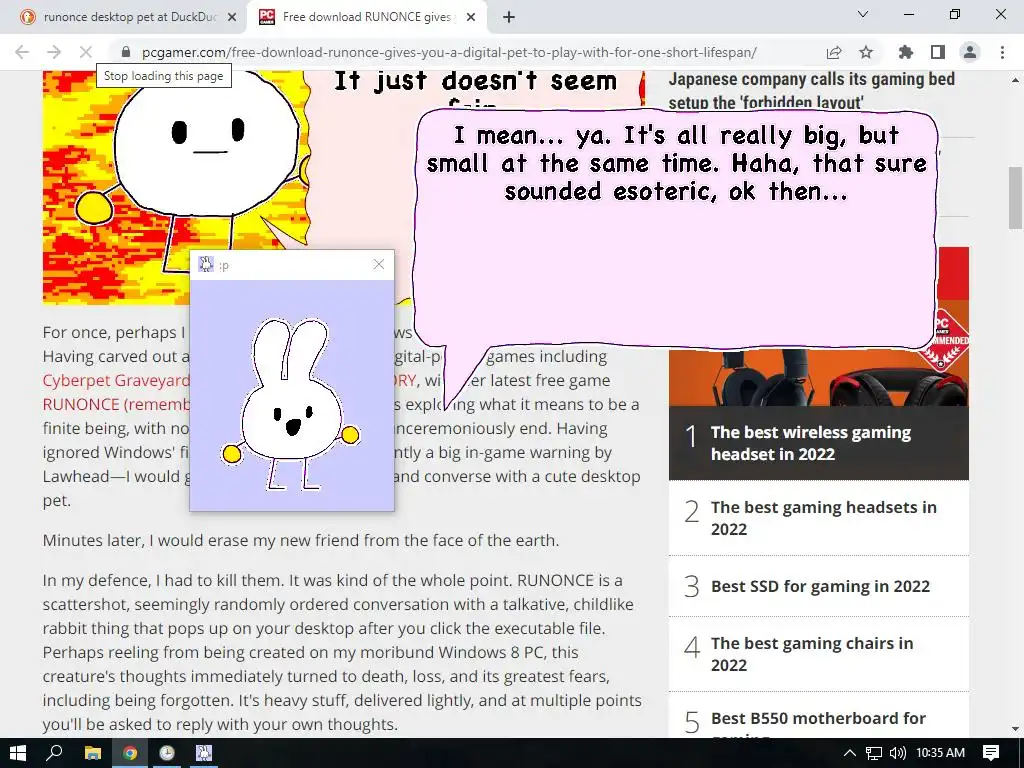Screen dimensions: 1024x768
Task: Open The best wireless gaming headset article
Action: coord(810,443)
